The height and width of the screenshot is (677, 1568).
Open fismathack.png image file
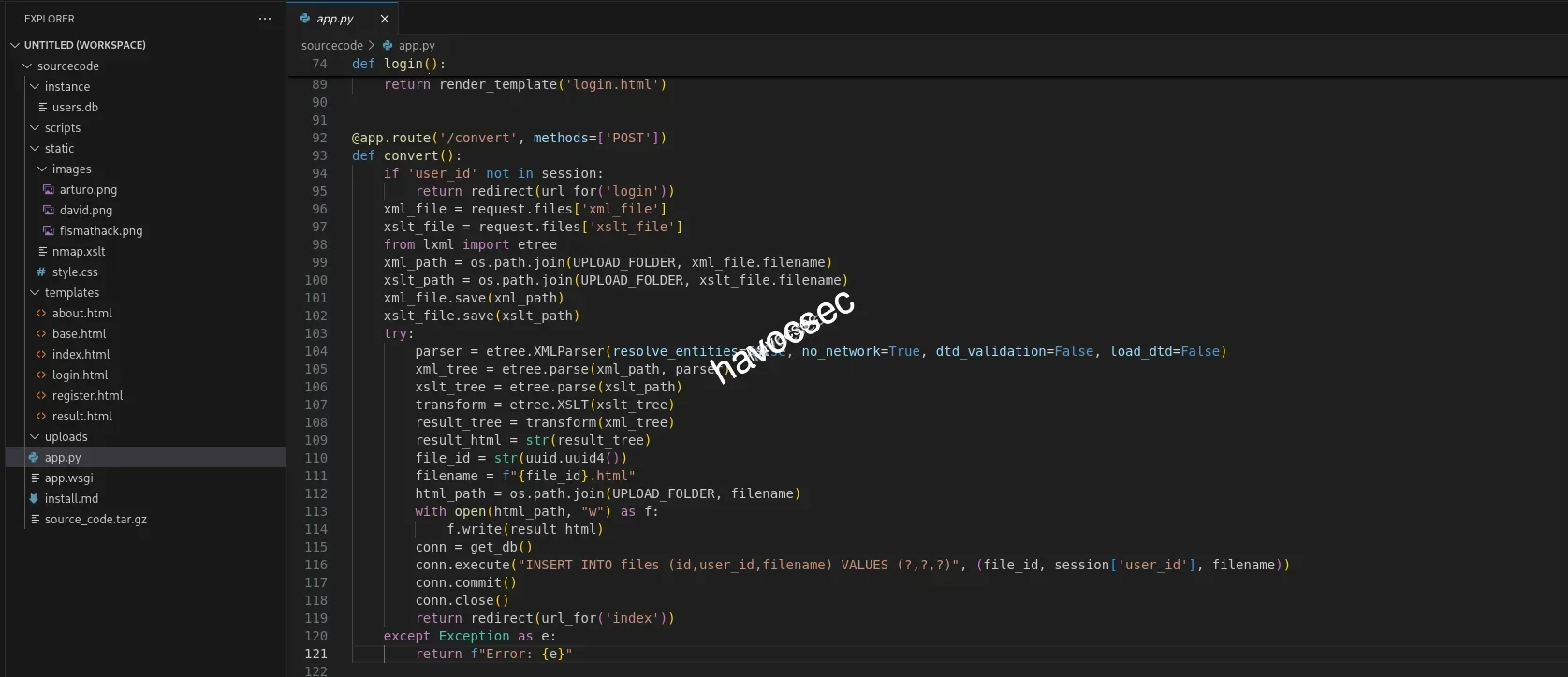click(101, 231)
